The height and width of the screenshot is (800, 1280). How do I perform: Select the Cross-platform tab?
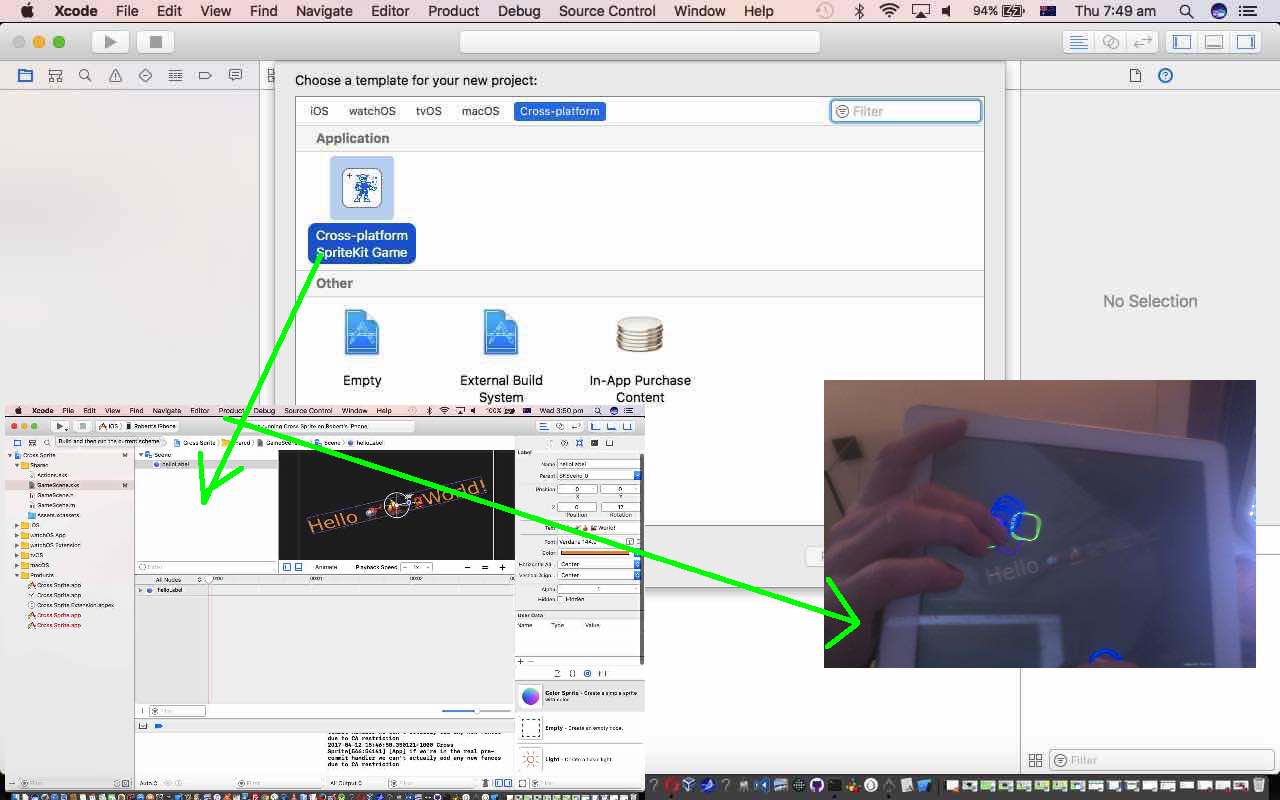(560, 111)
